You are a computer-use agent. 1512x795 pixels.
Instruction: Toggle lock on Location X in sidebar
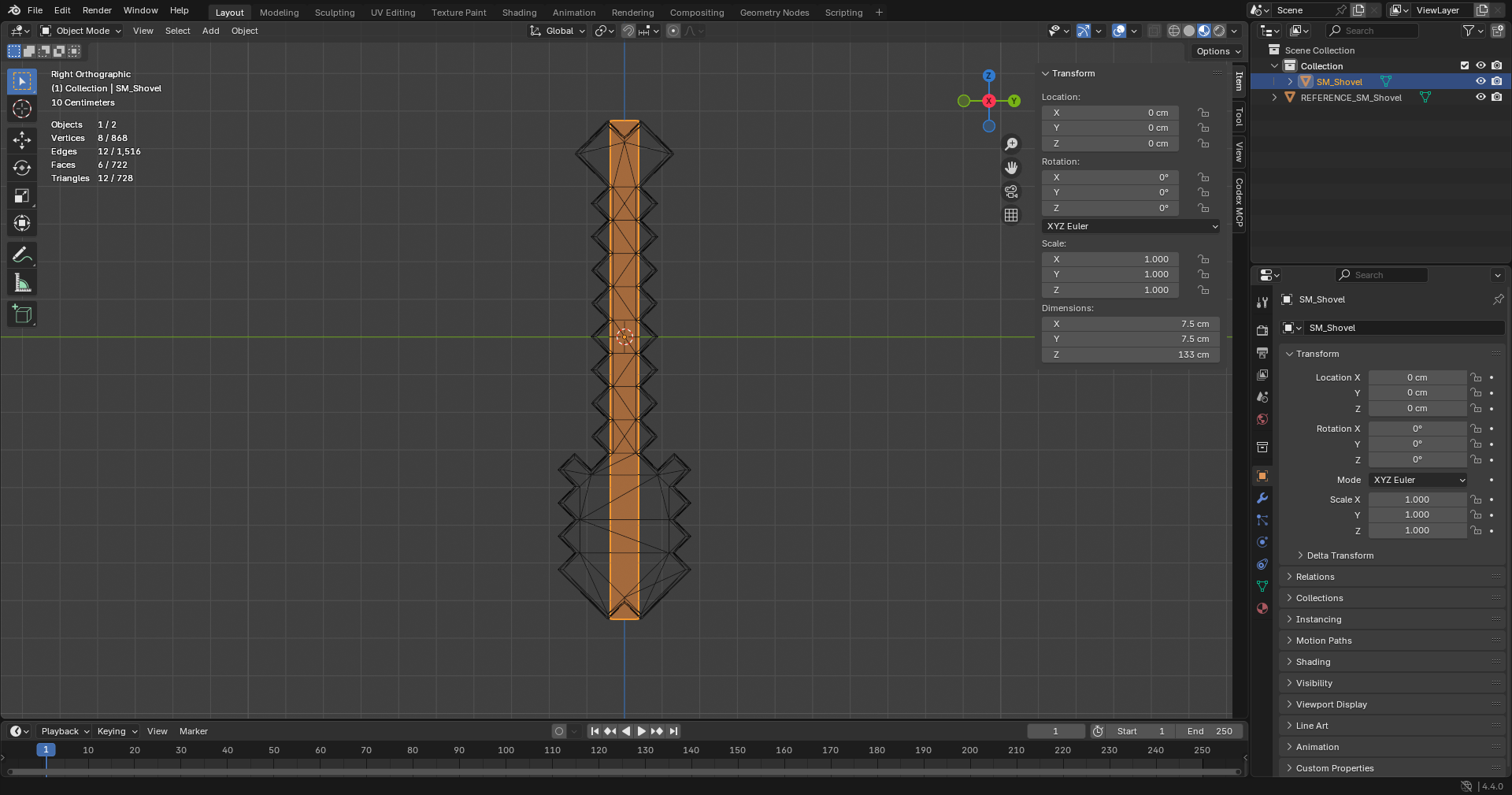pyautogui.click(x=1203, y=113)
